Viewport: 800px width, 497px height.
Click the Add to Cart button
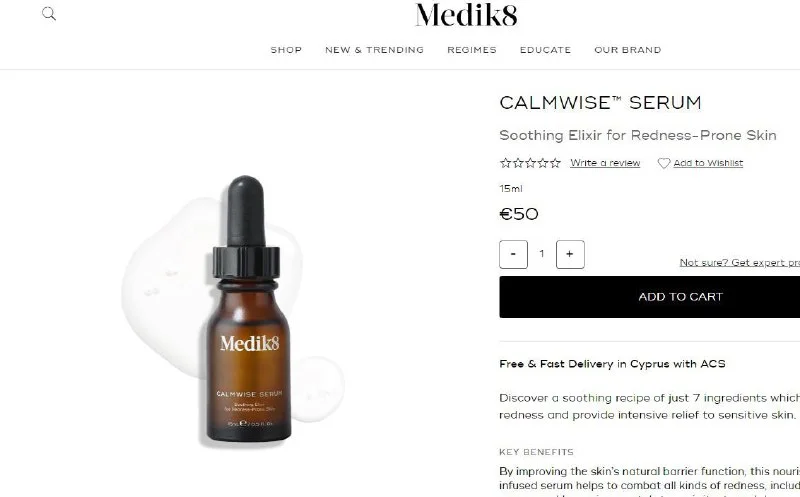649,297
